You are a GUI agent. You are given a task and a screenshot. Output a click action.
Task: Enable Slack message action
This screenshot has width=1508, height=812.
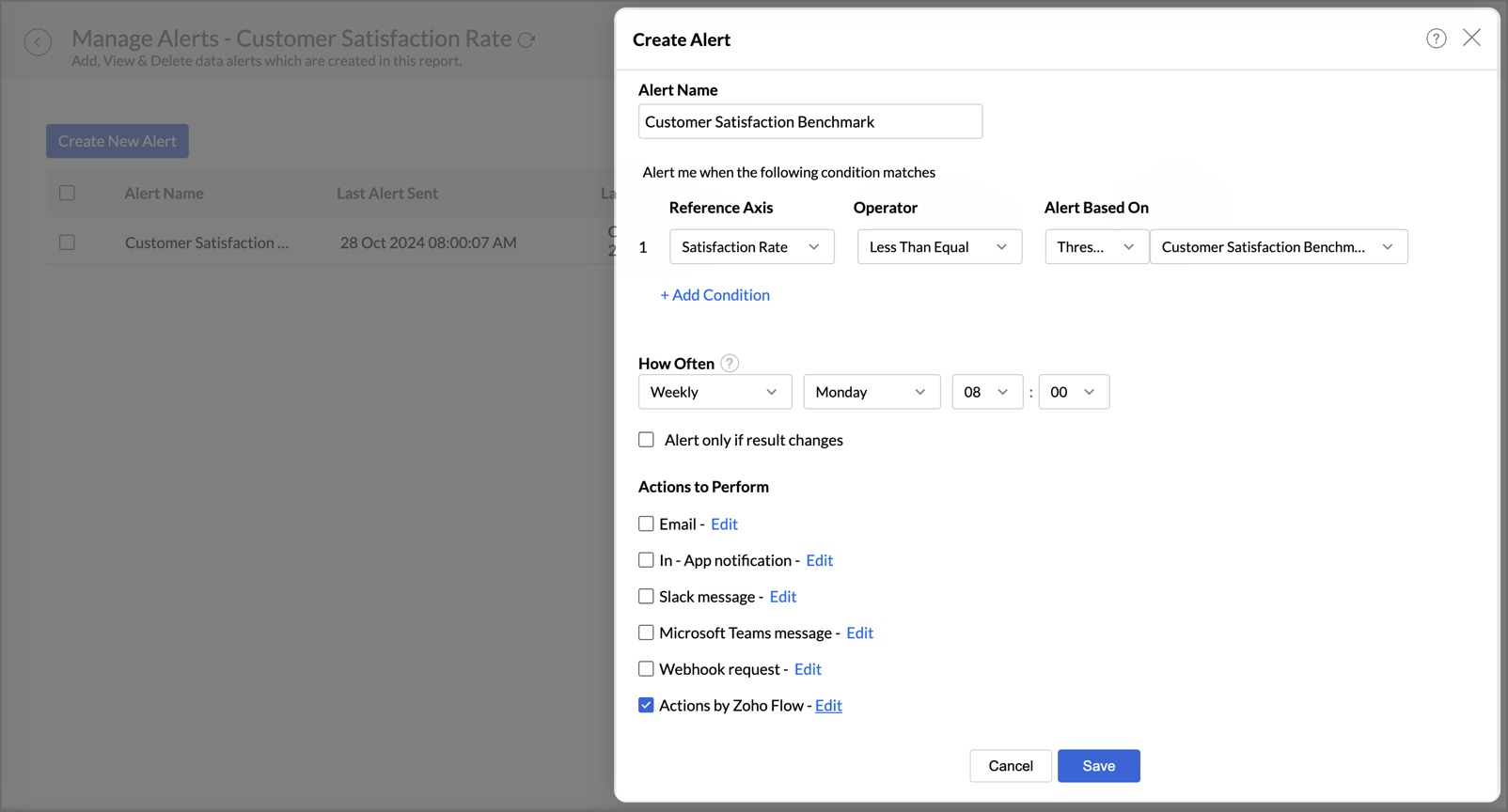point(646,596)
